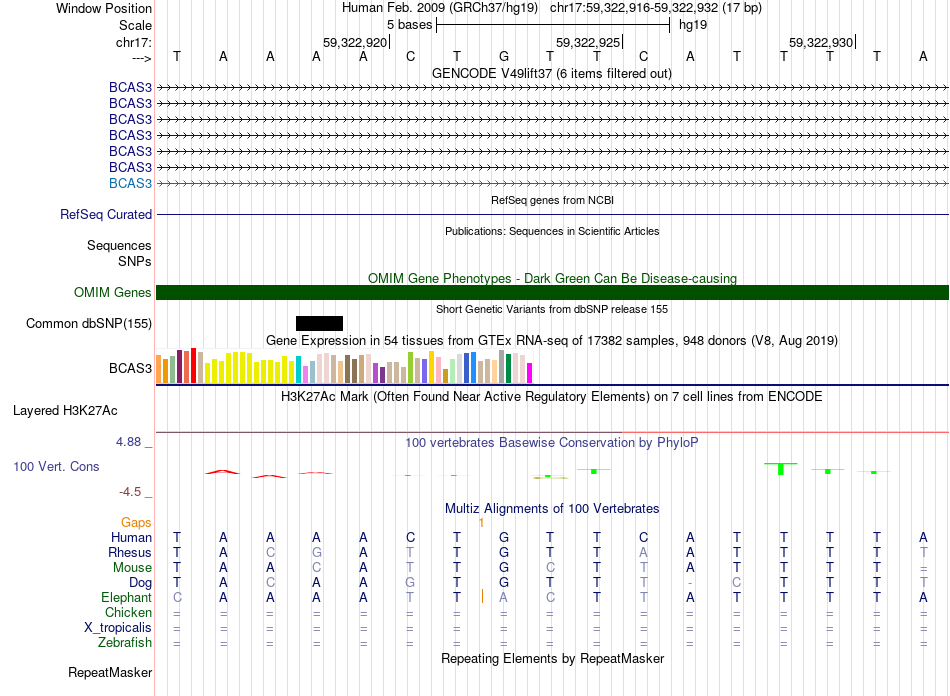Click Short Genetic Variants from dbSNP title

click(x=552, y=309)
